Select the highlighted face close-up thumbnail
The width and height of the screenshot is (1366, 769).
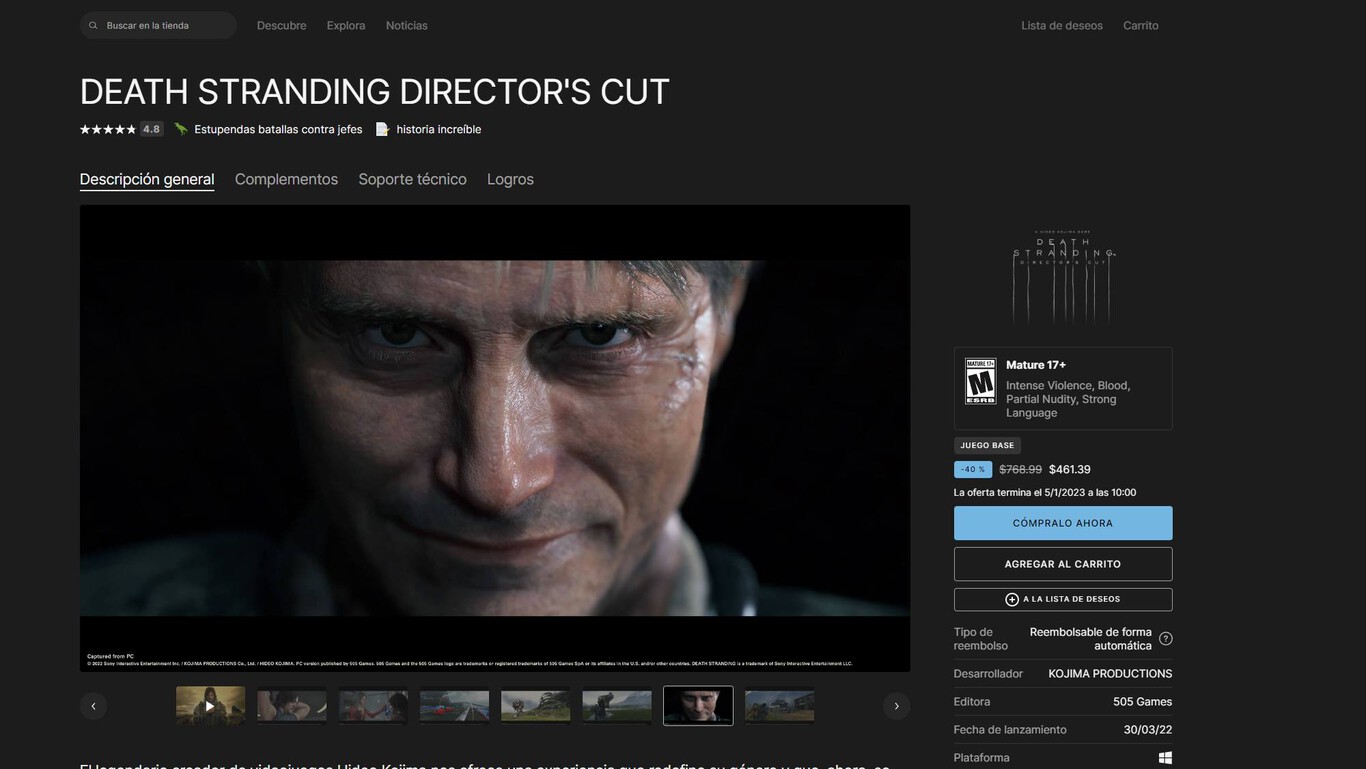pos(698,705)
